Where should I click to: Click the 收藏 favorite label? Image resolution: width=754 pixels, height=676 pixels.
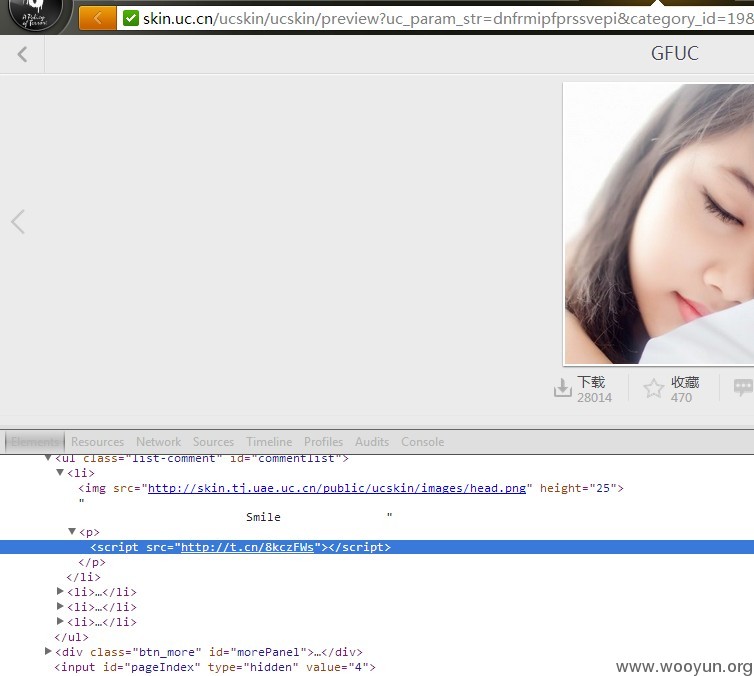685,382
